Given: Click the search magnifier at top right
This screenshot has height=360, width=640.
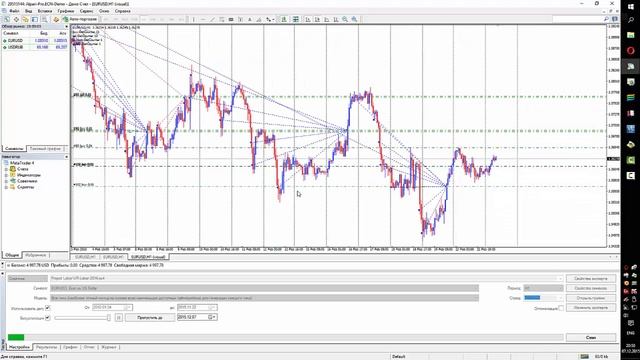Looking at the screenshot, I should point(606,19).
